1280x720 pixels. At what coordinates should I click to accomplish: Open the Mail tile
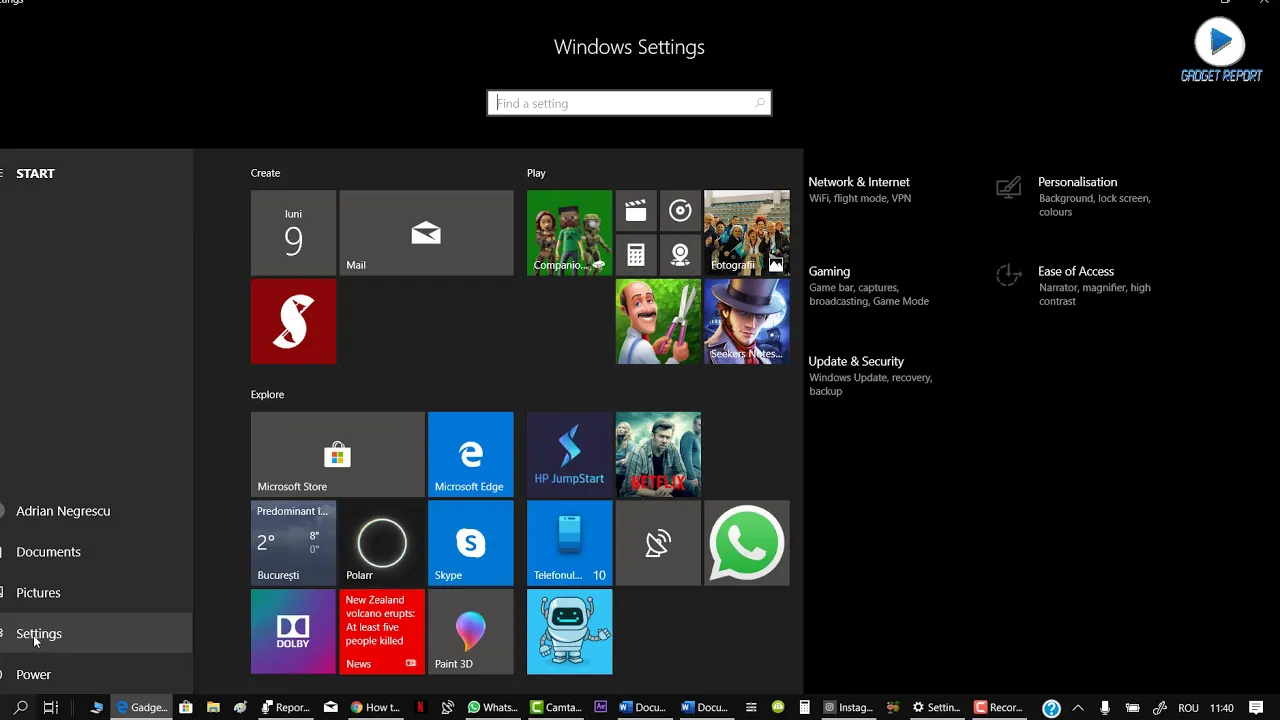pos(426,233)
